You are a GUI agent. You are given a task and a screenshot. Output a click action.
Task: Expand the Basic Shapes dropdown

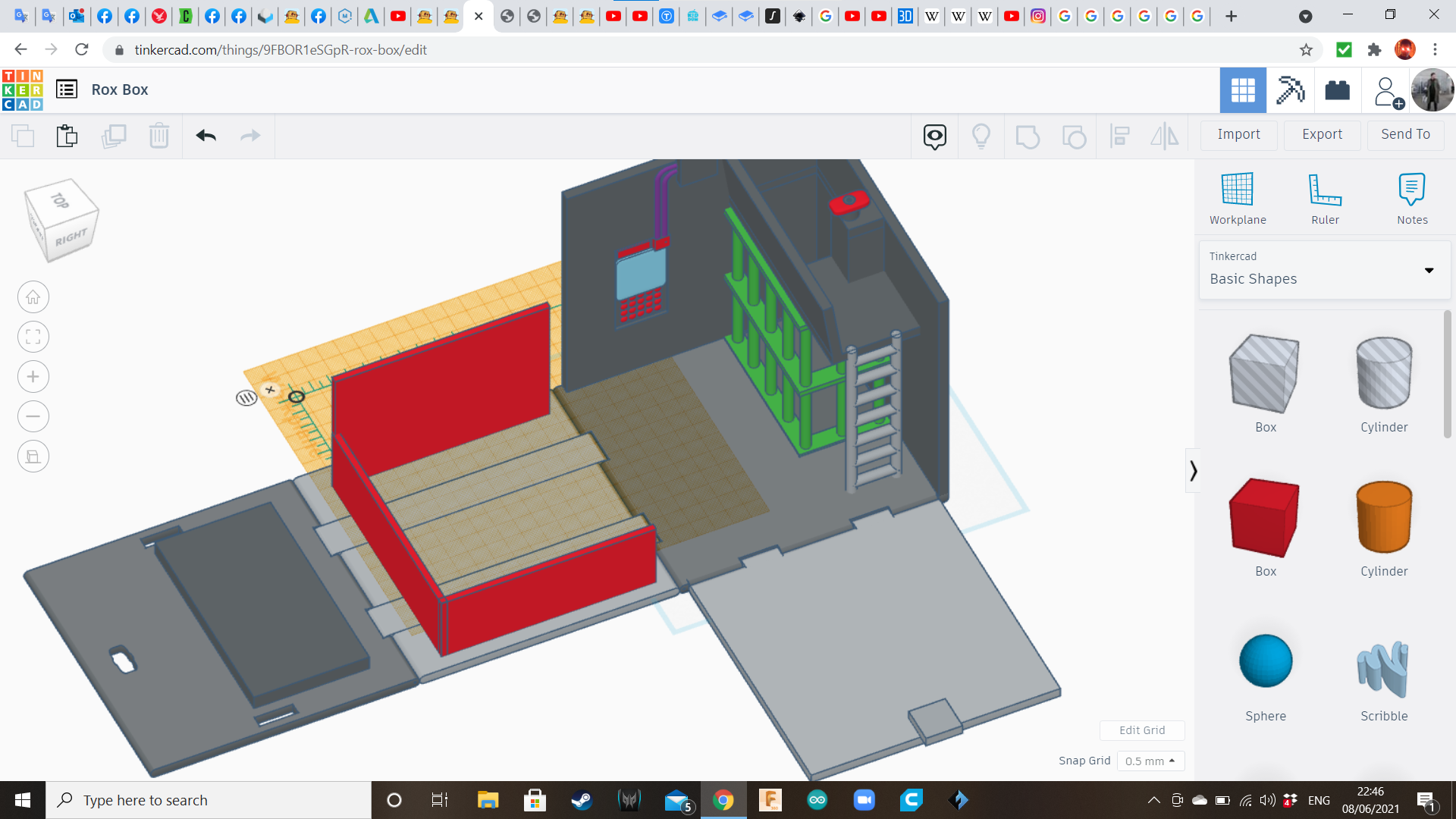[1429, 271]
